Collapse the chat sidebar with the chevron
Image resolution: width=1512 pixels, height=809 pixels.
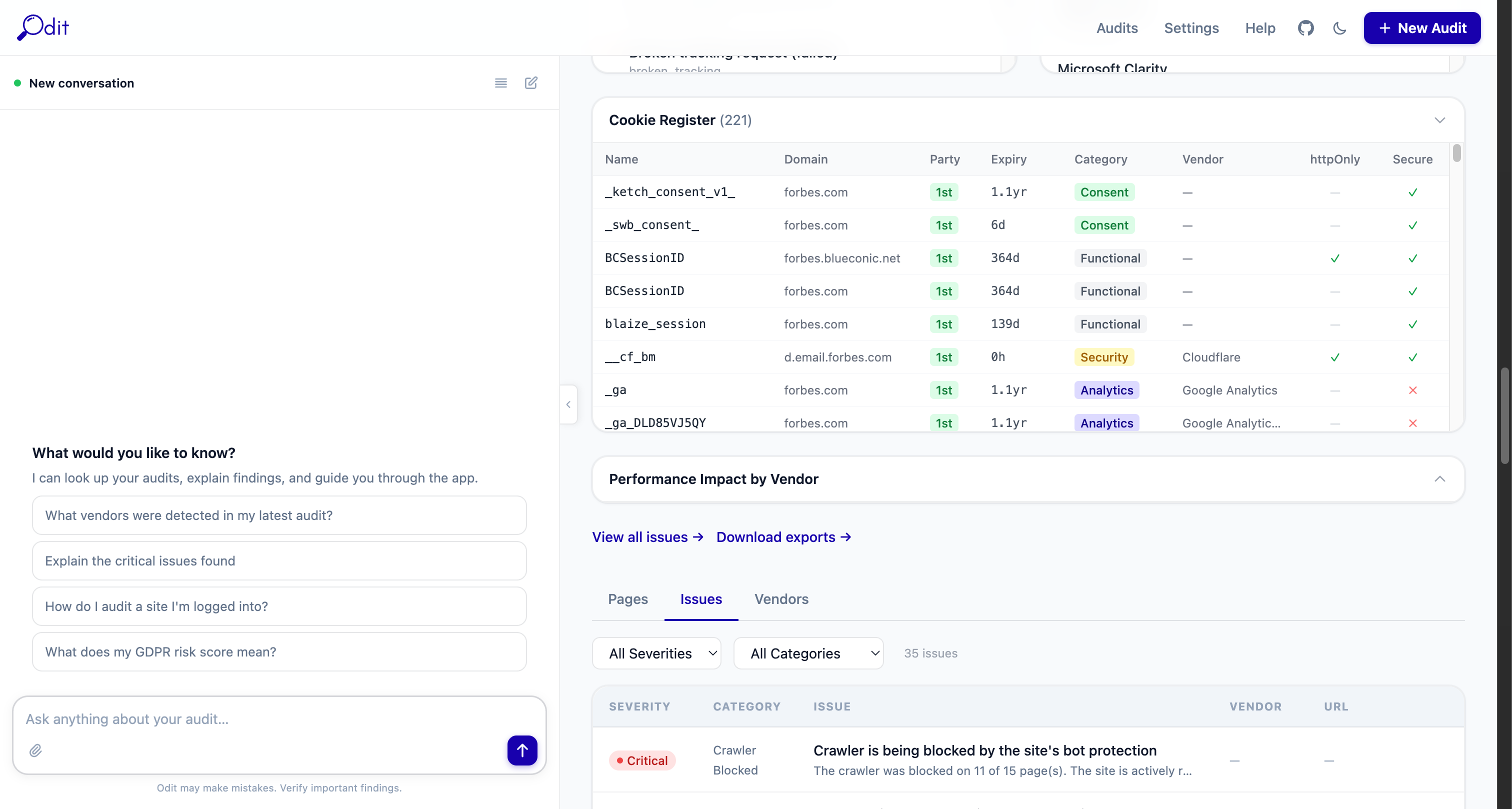[x=567, y=404]
